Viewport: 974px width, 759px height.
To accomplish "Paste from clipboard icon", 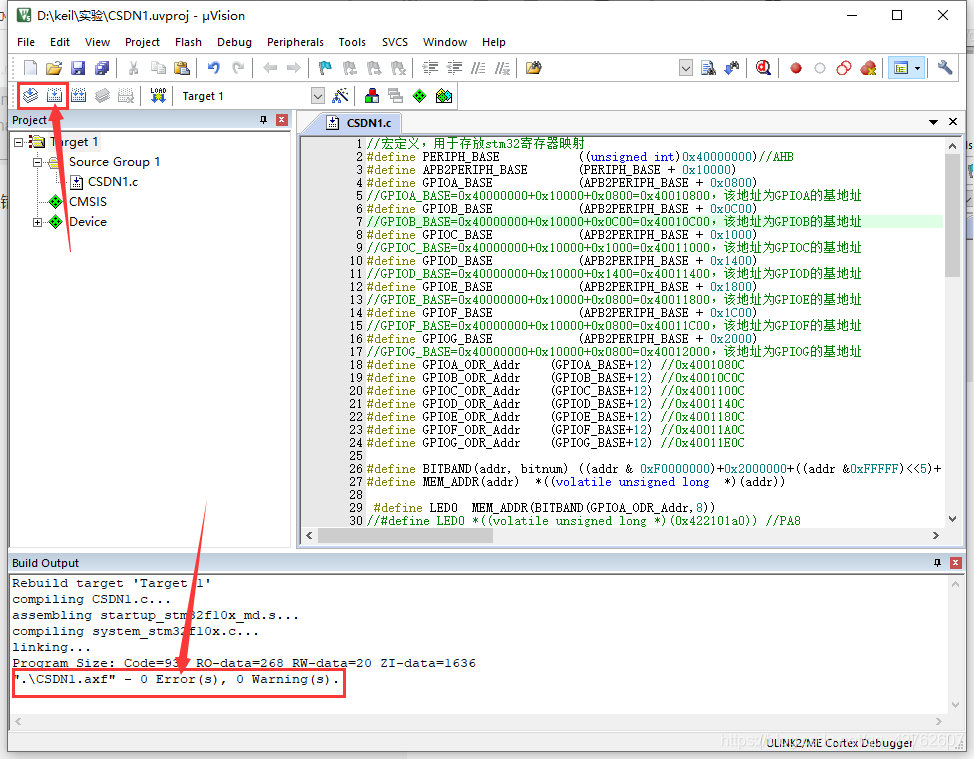I will click(181, 68).
